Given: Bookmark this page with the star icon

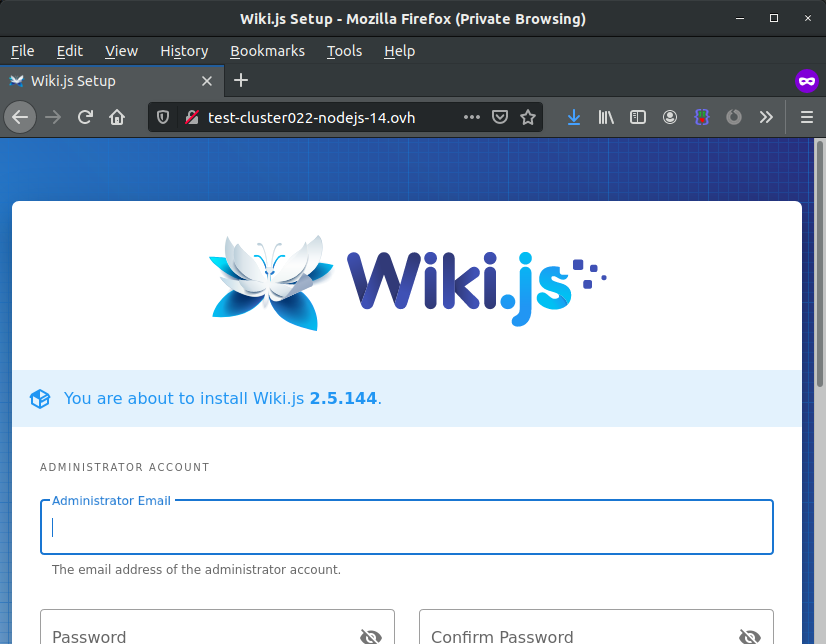Looking at the screenshot, I should [x=529, y=117].
